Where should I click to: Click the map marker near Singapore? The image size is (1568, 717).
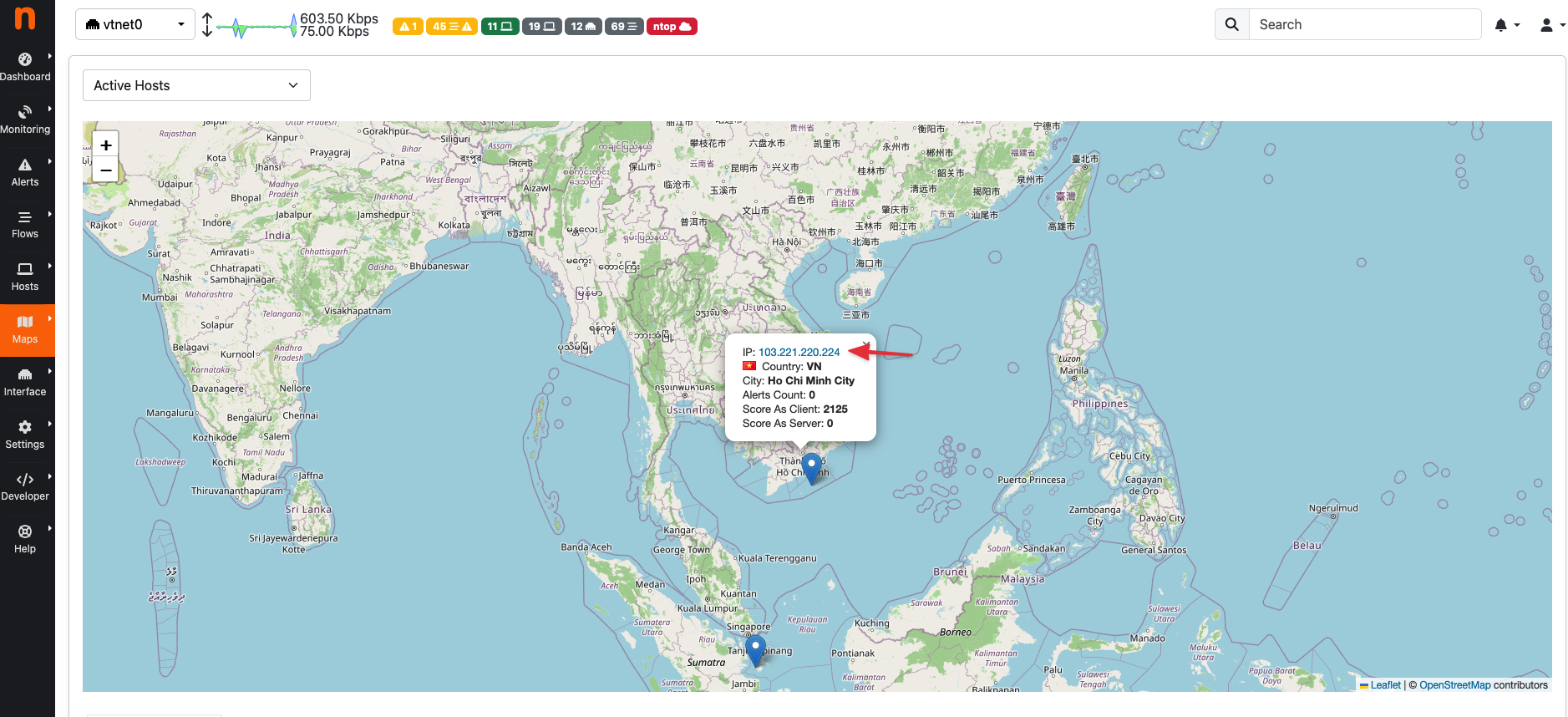point(755,648)
